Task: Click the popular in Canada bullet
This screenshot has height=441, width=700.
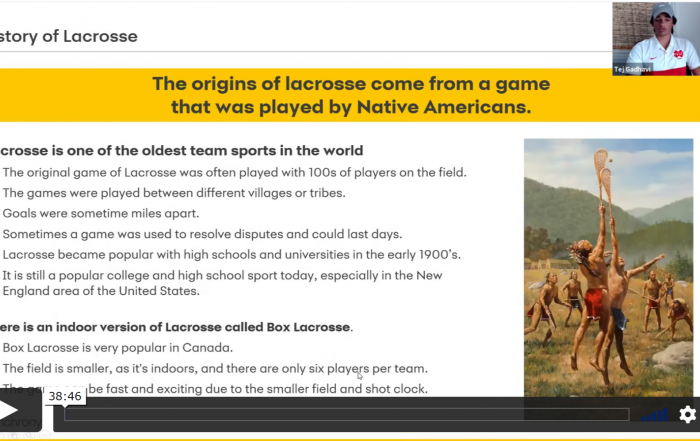Action: coord(117,348)
